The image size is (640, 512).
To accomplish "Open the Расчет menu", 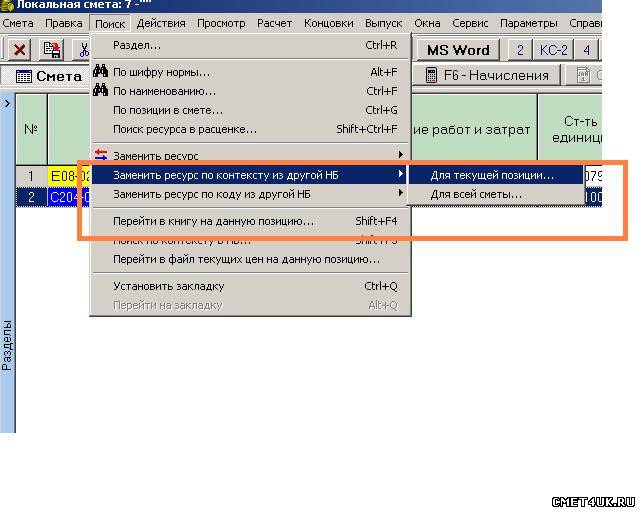I will point(274,24).
